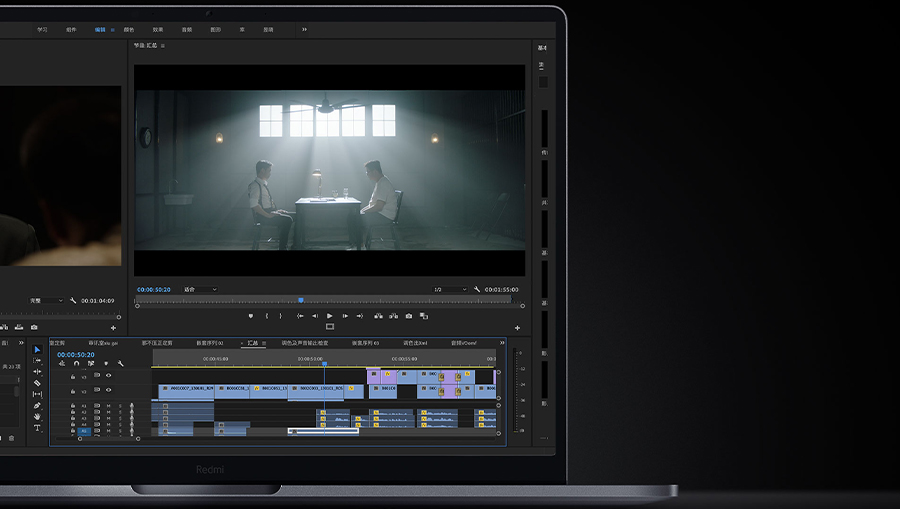Select the Track Select Forward tool

[x=37, y=360]
